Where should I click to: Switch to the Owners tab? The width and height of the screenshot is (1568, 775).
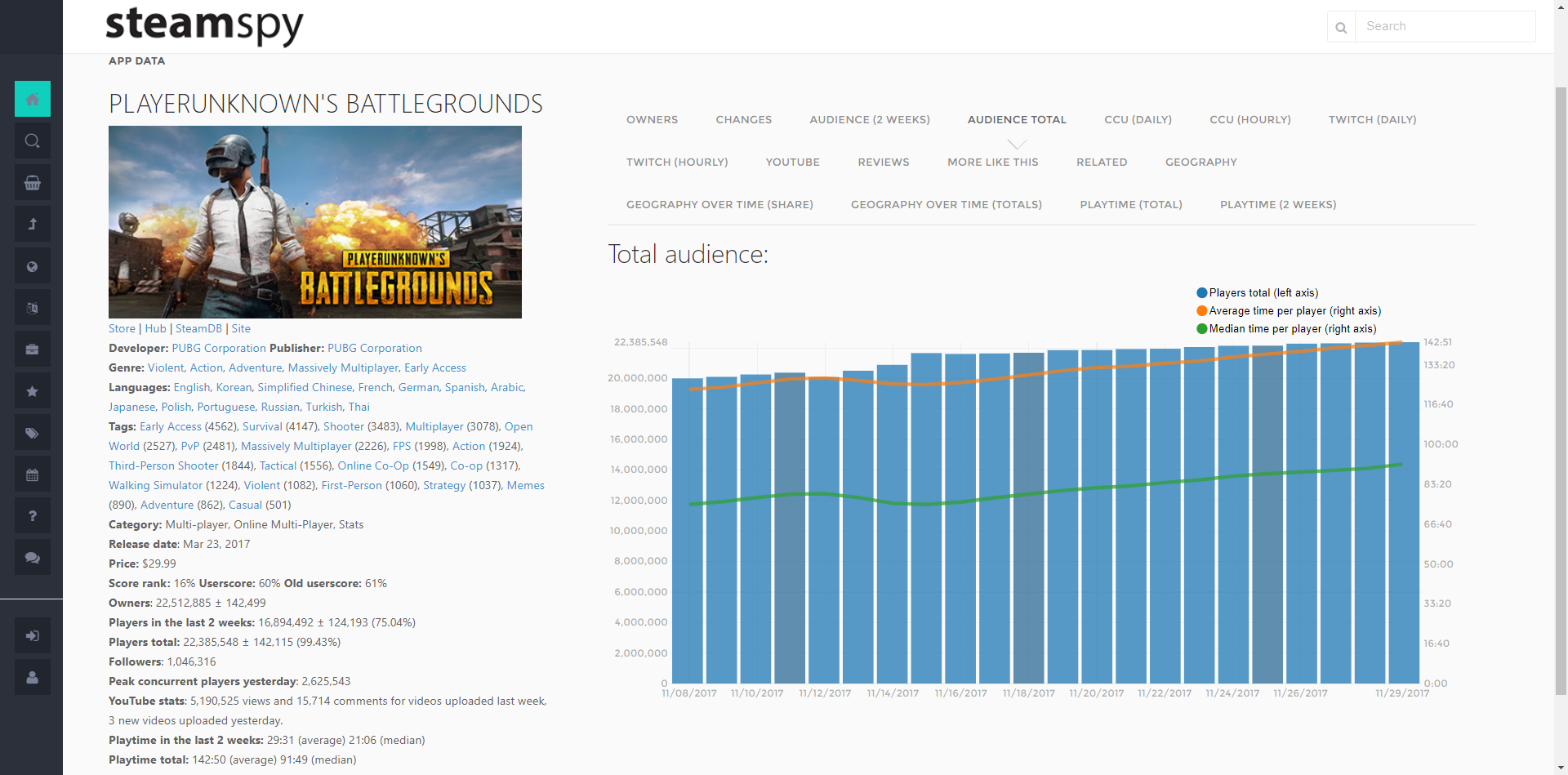[x=652, y=119]
